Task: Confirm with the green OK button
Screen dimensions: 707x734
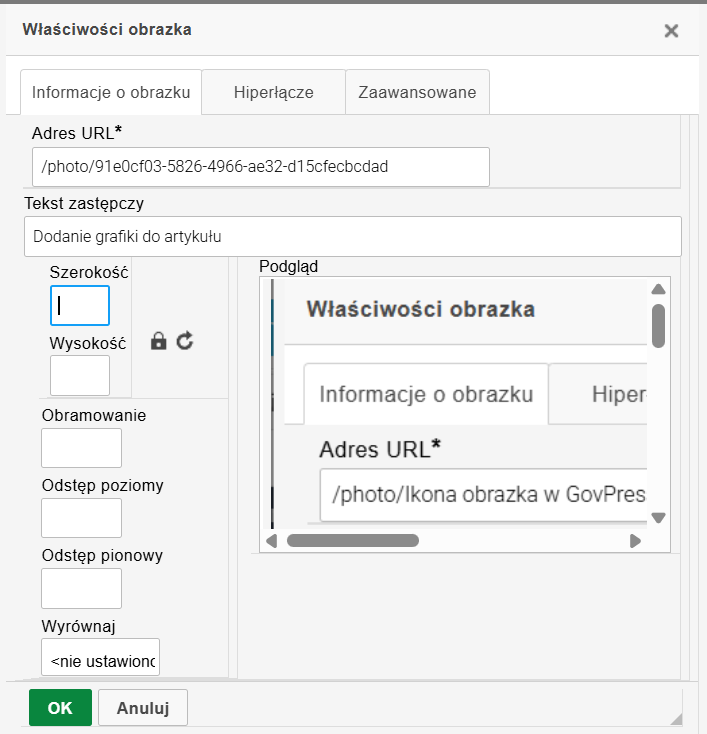Action: click(x=60, y=707)
